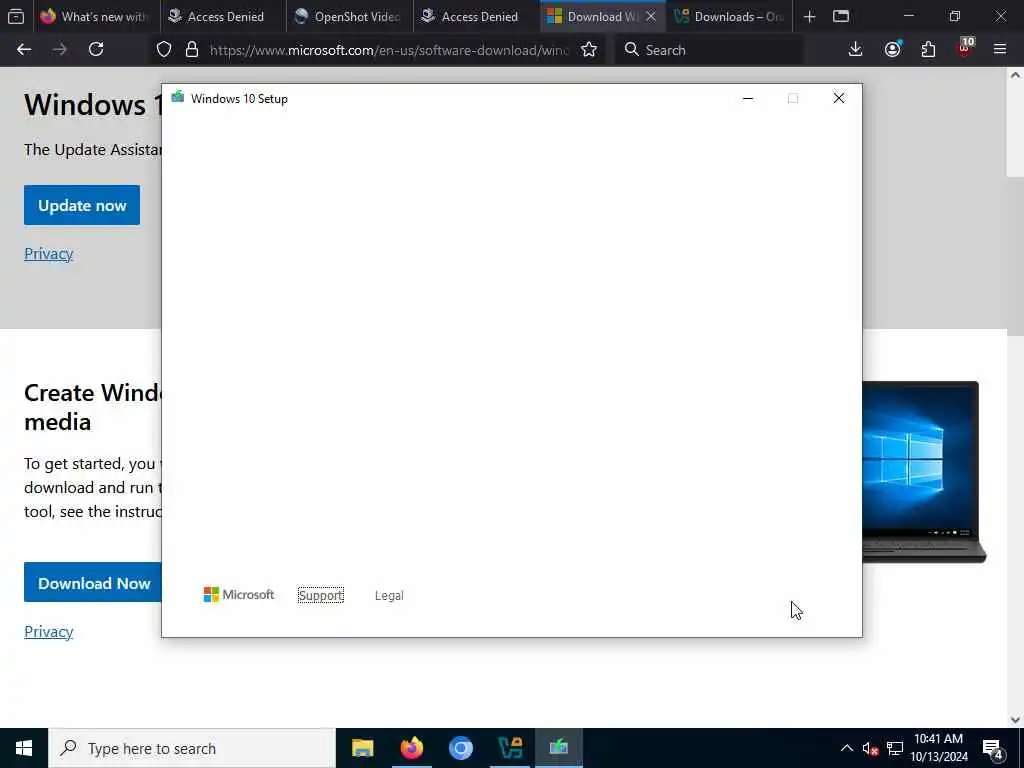Open File Explorer from the taskbar
This screenshot has height=768, width=1024.
tap(362, 748)
